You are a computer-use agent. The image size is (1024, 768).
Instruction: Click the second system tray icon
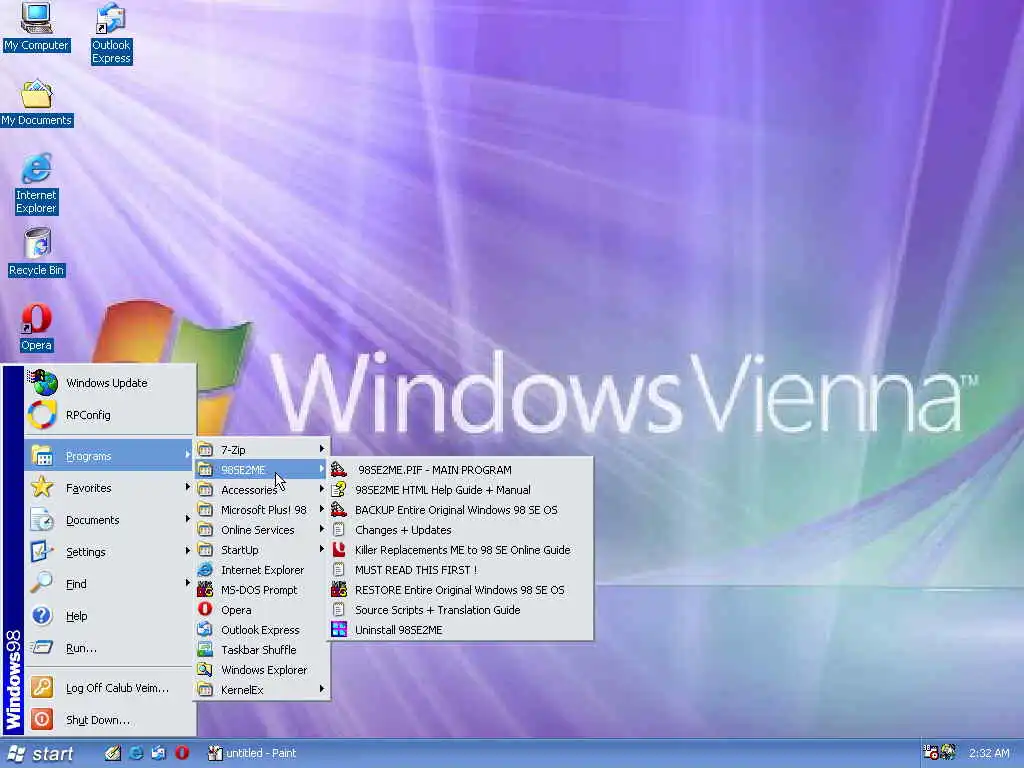pos(948,753)
